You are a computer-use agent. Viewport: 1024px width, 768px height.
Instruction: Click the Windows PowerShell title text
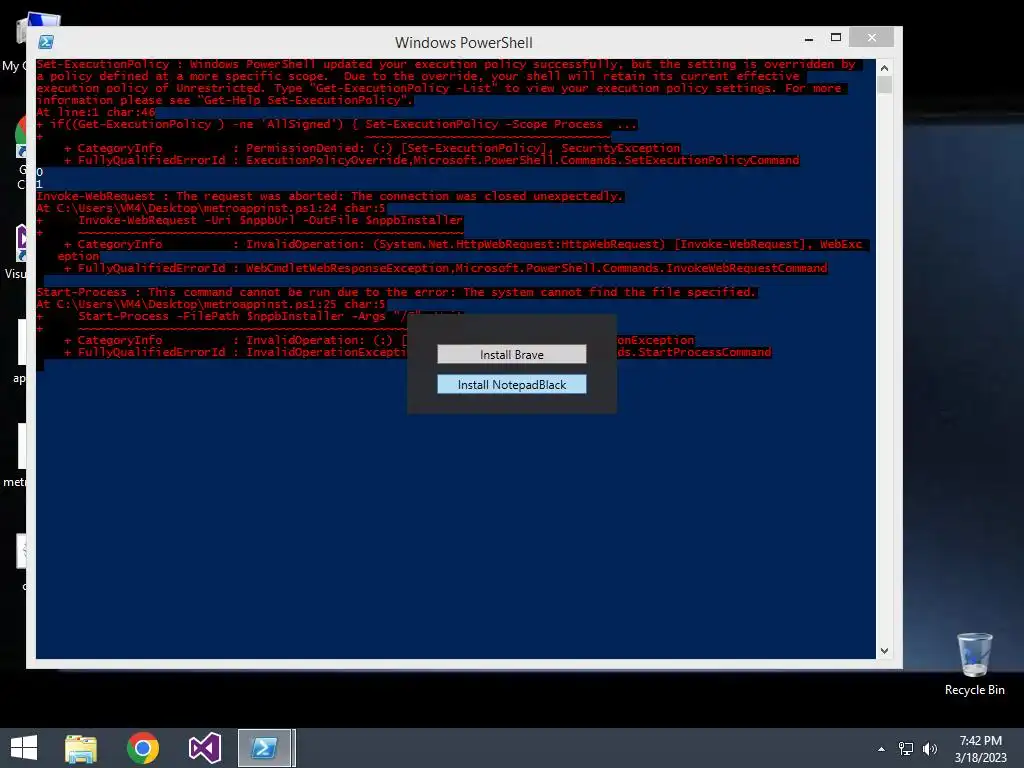[464, 42]
